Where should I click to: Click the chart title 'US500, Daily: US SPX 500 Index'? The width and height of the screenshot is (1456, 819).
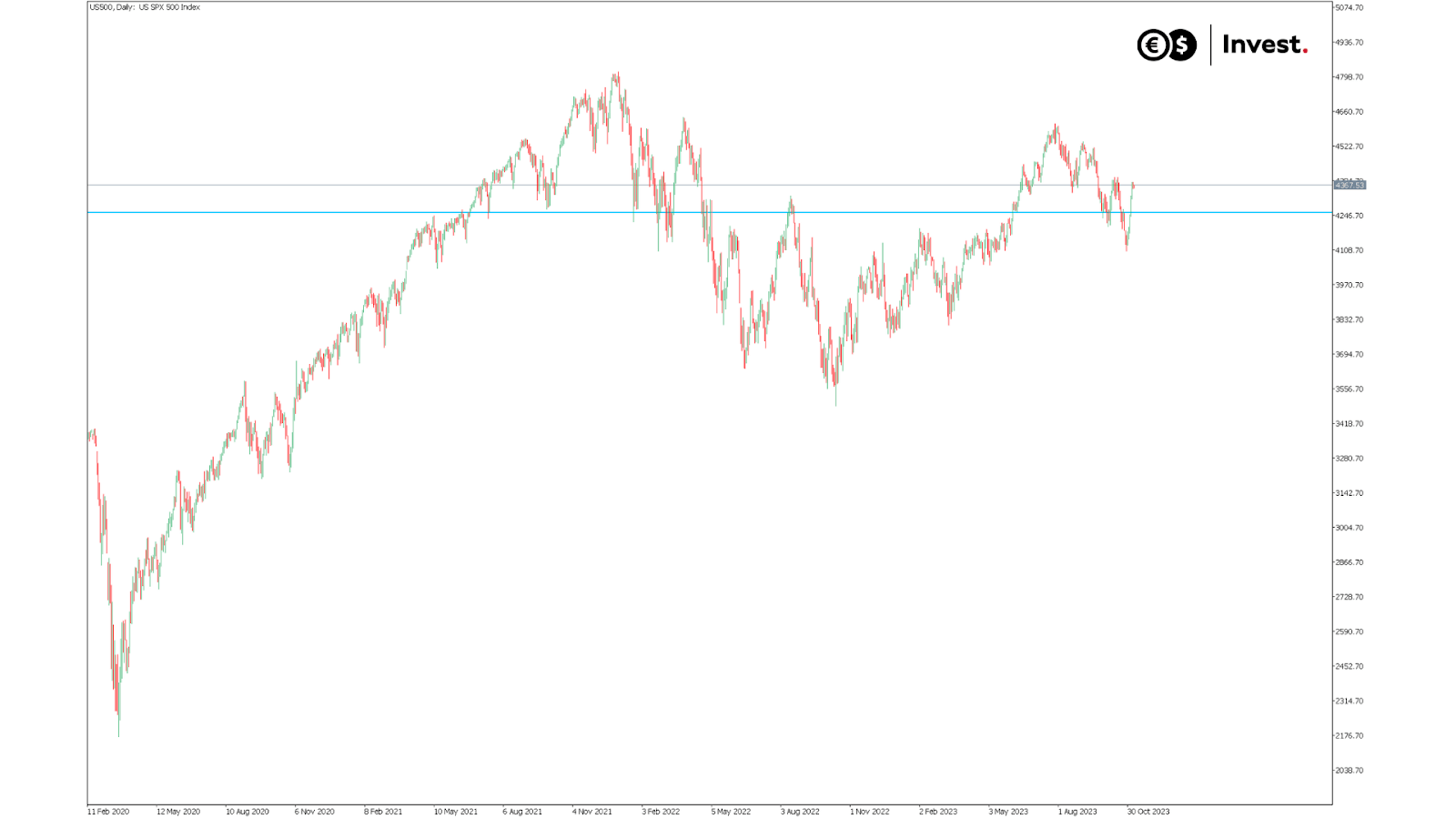pos(145,7)
